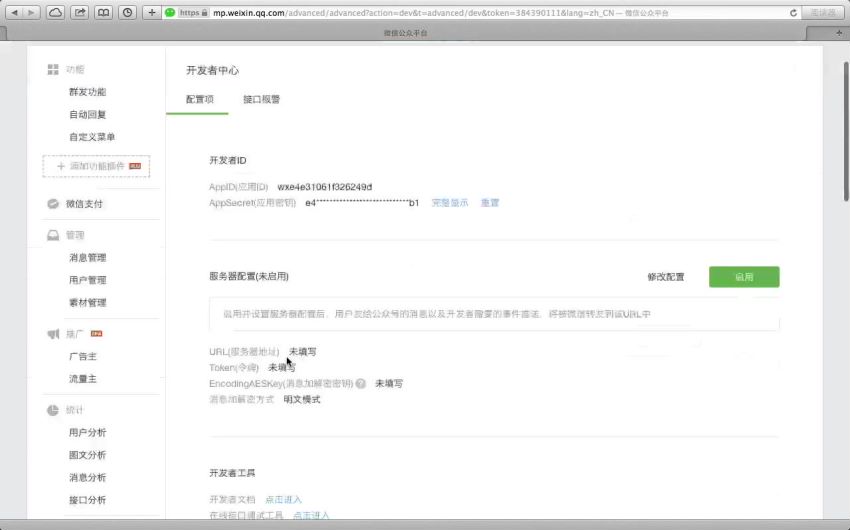Go forward with the browser forward arrow
The height and width of the screenshot is (530, 850).
coord(31,12)
